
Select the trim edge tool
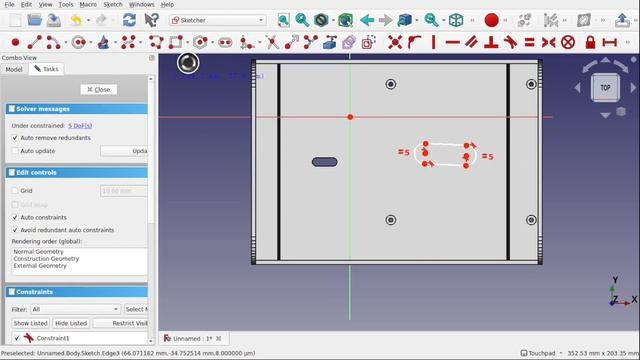tap(272, 42)
